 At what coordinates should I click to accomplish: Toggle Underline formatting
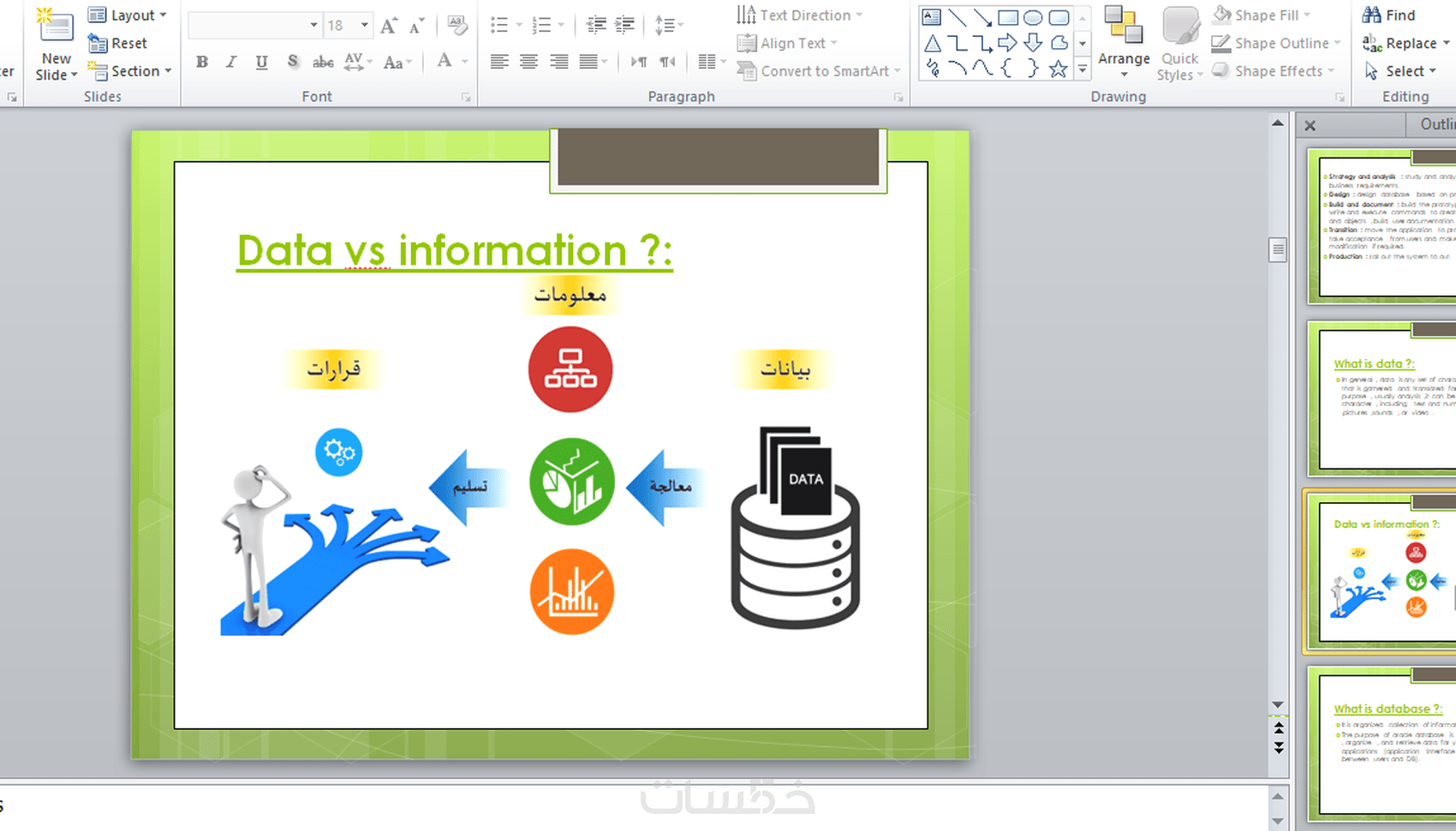(x=261, y=62)
